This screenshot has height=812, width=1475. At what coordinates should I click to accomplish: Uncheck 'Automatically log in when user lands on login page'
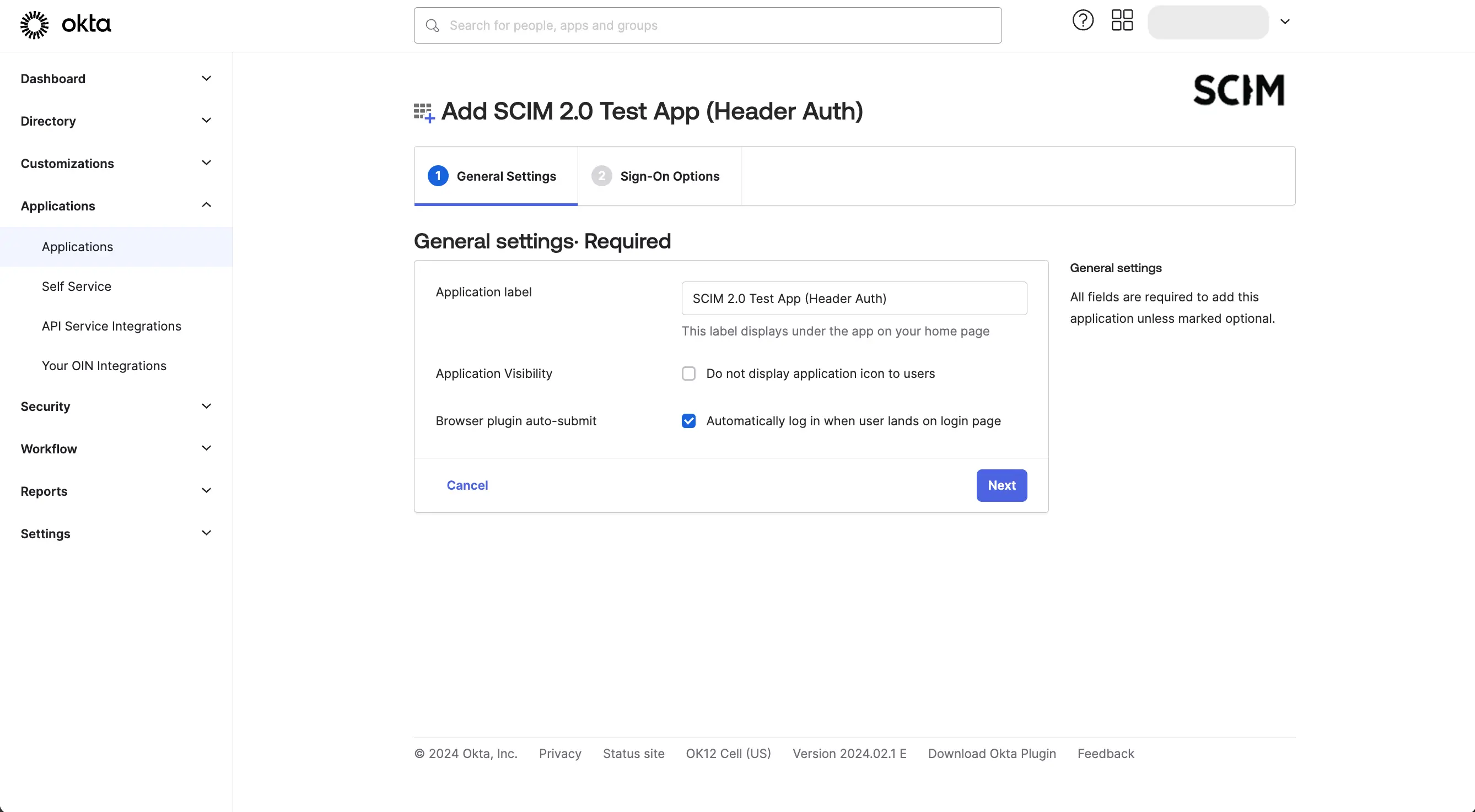point(688,420)
